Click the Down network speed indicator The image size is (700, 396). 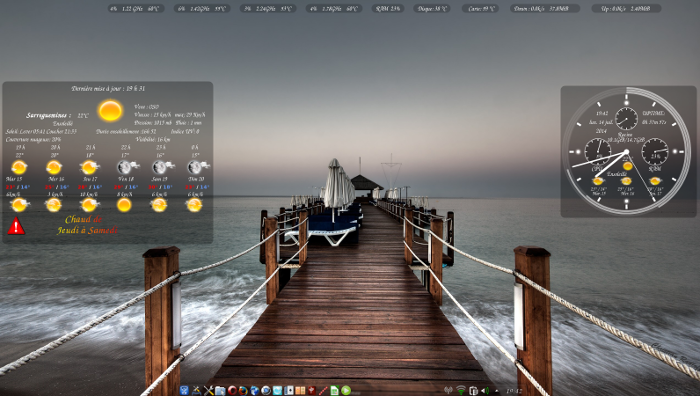pos(545,8)
